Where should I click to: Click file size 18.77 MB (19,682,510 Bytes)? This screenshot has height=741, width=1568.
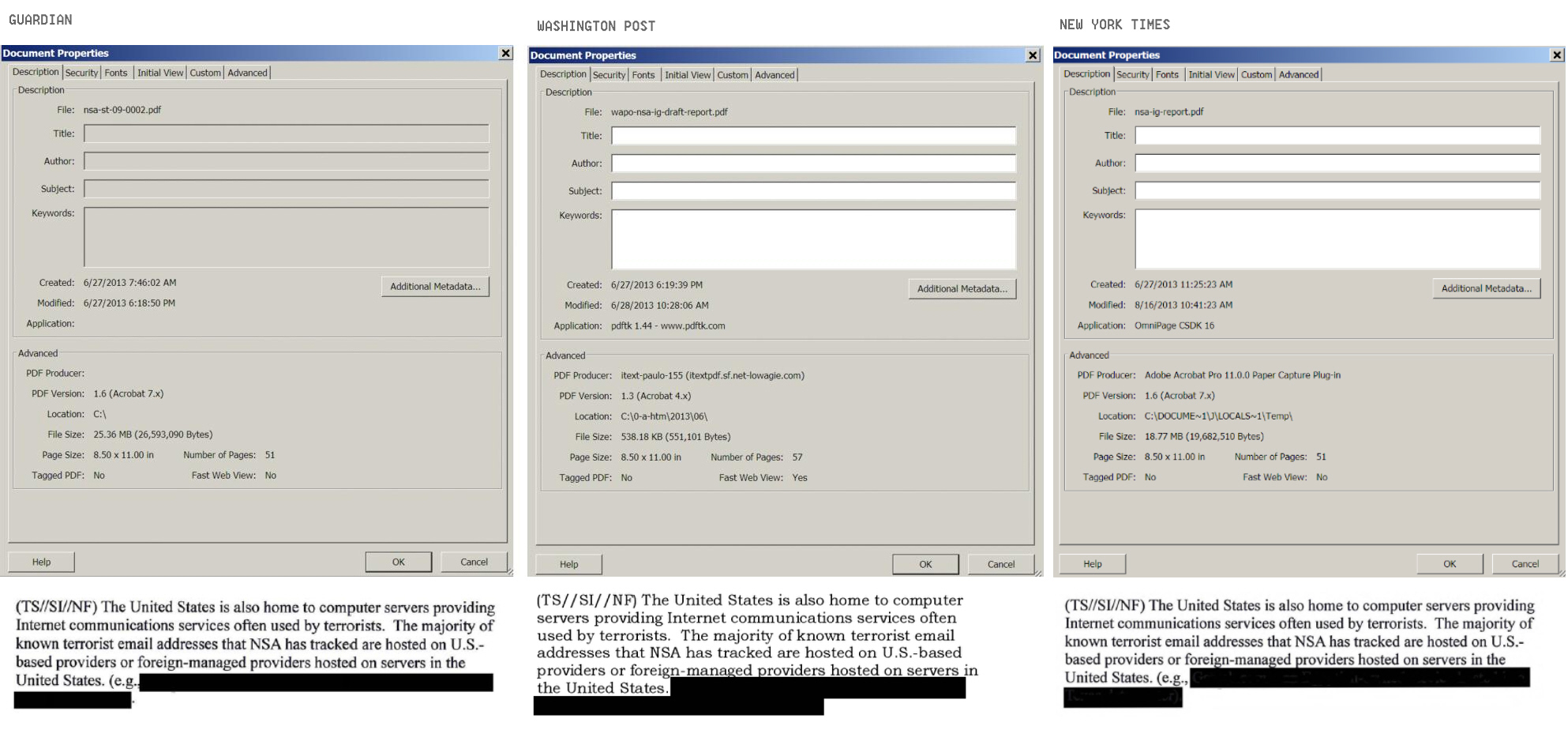click(1204, 436)
